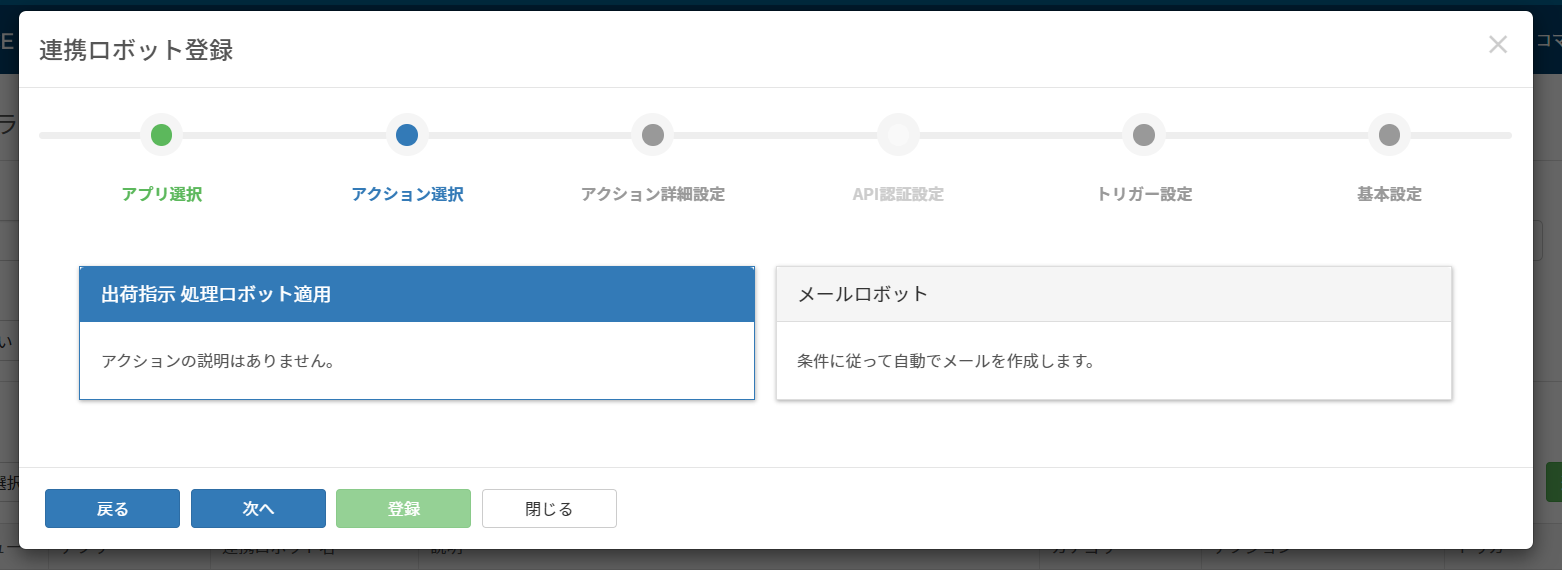Click the アクションの説明はありません description text
The height and width of the screenshot is (570, 1562).
(x=218, y=360)
